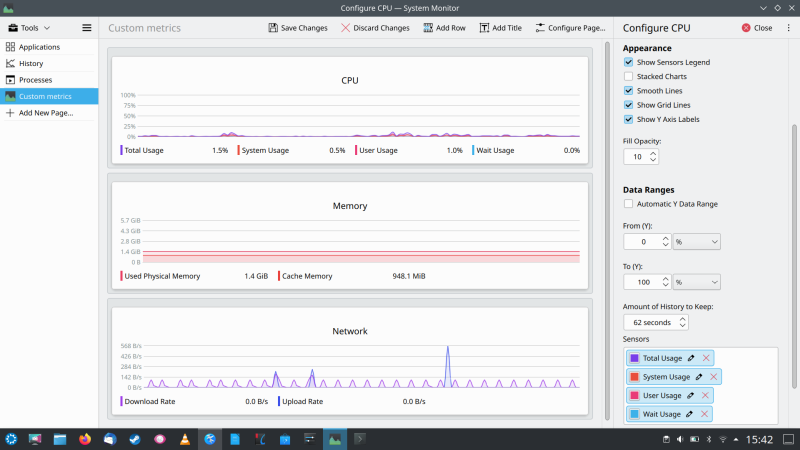This screenshot has width=800, height=450.
Task: Click the Add Row icon
Action: [x=427, y=28]
